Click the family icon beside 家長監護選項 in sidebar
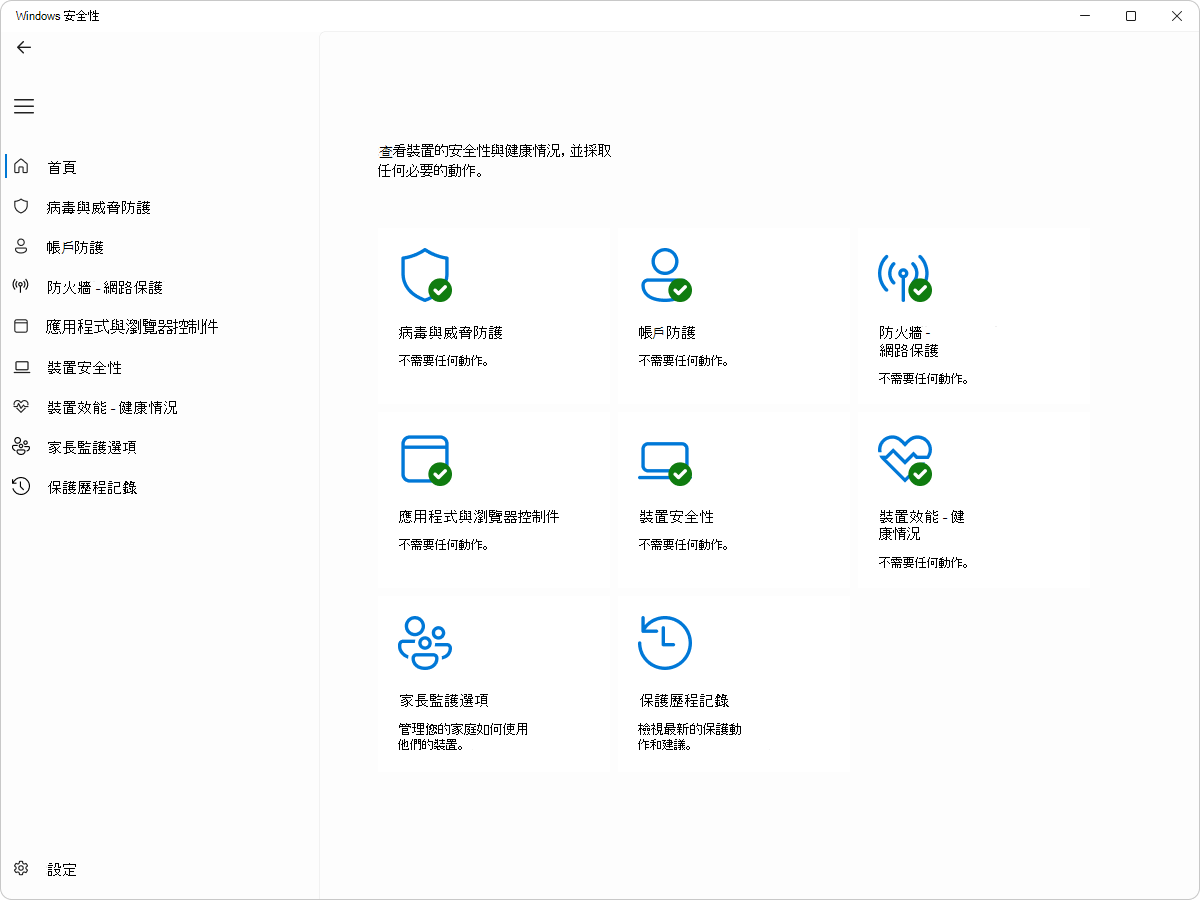The width and height of the screenshot is (1200, 900). point(21,447)
